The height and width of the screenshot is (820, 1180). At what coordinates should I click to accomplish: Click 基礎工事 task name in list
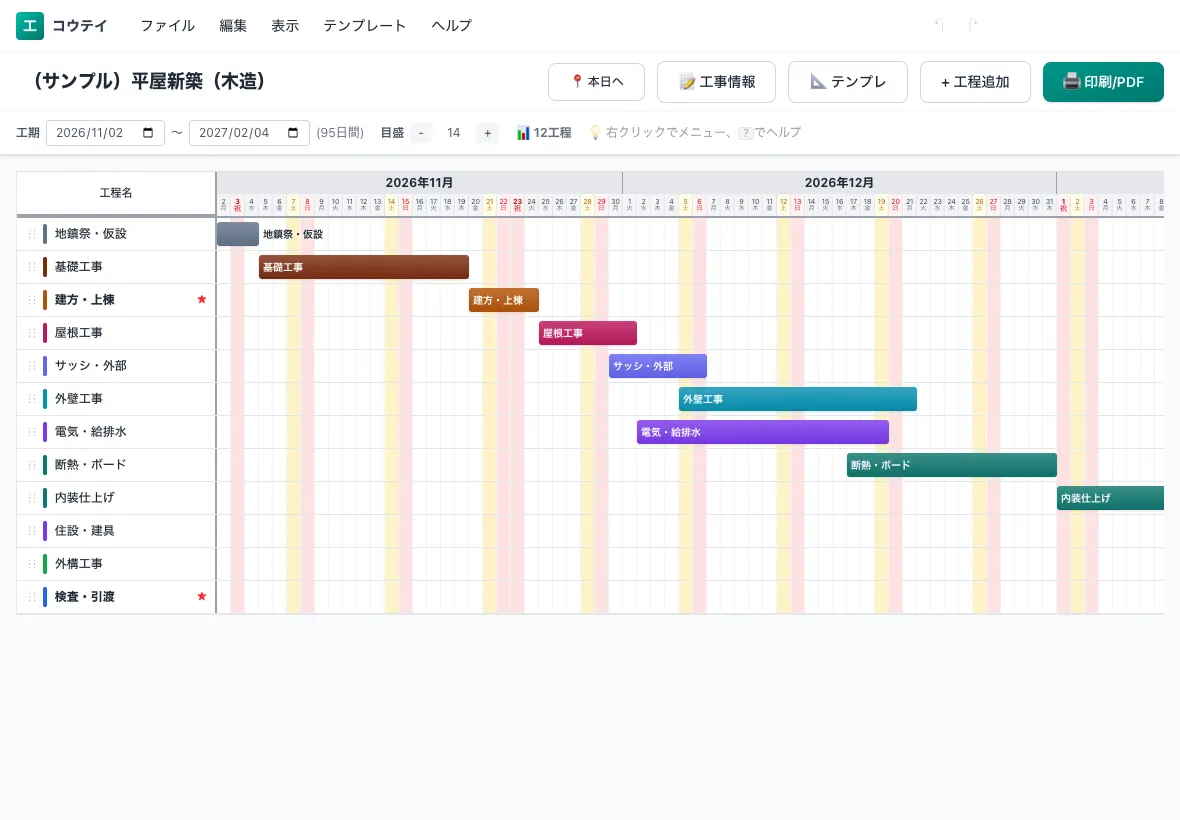78,267
